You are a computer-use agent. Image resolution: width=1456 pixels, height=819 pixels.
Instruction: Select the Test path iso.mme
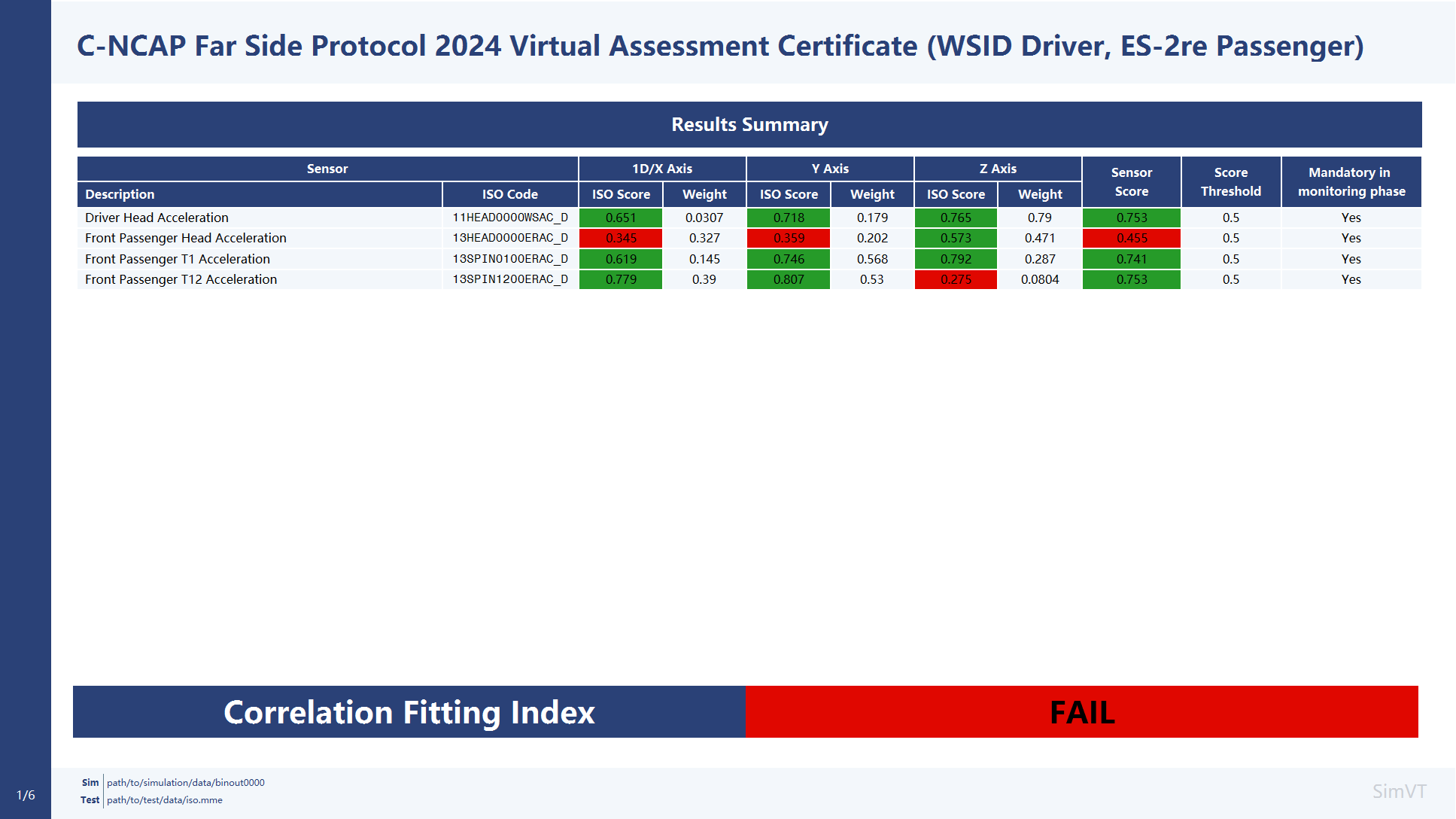(x=165, y=800)
